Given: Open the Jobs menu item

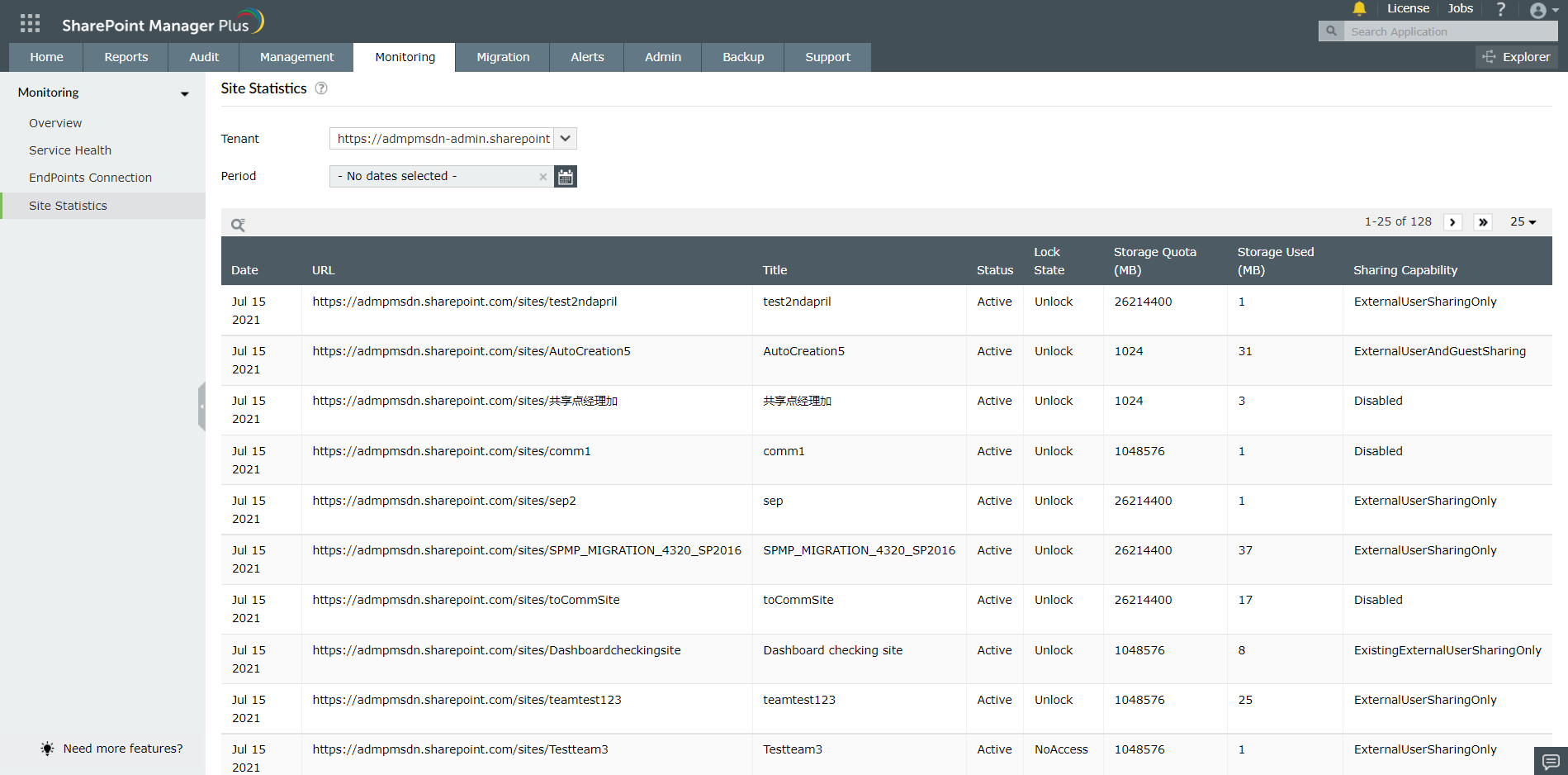Looking at the screenshot, I should pyautogui.click(x=1460, y=8).
